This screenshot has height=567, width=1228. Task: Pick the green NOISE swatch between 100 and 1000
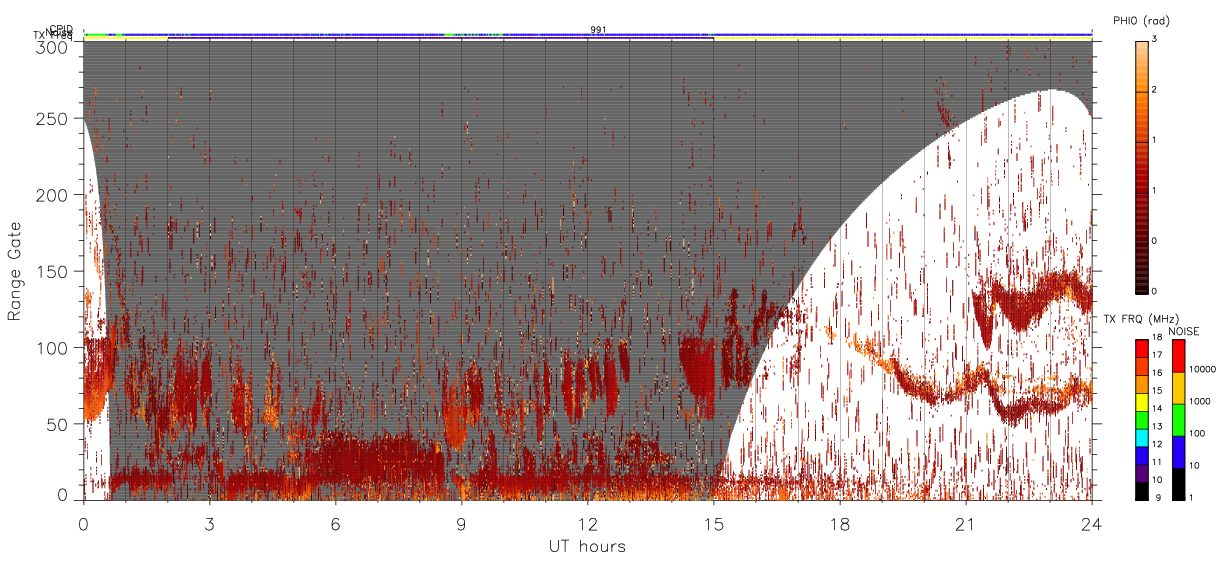(1179, 420)
